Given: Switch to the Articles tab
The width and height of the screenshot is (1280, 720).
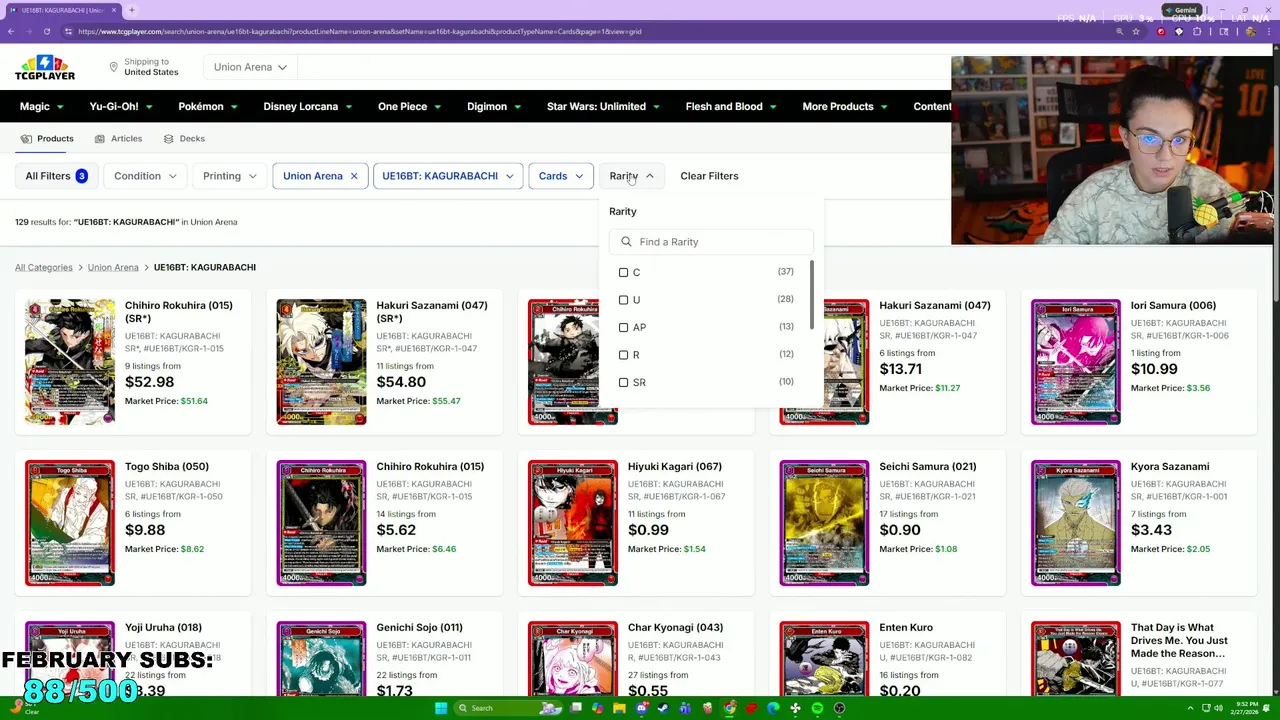Looking at the screenshot, I should [x=118, y=139].
